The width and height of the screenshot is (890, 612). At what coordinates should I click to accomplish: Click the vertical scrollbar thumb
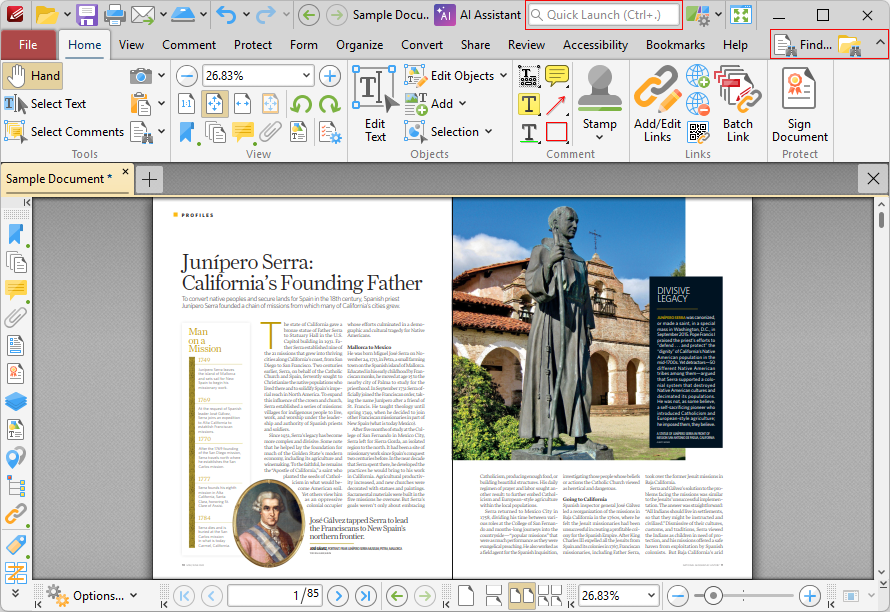coord(881,220)
